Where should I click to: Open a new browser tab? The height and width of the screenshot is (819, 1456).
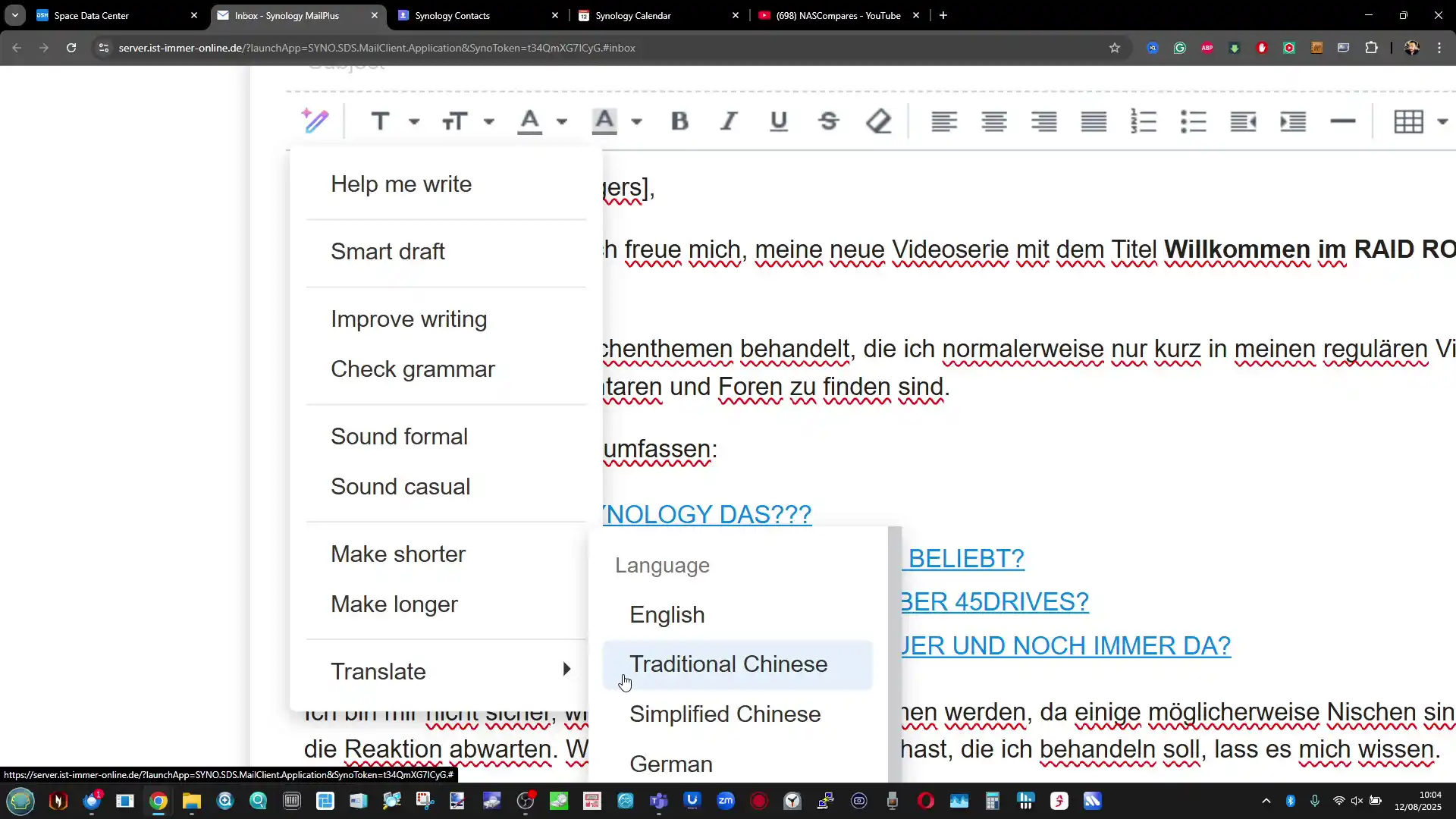click(x=943, y=15)
